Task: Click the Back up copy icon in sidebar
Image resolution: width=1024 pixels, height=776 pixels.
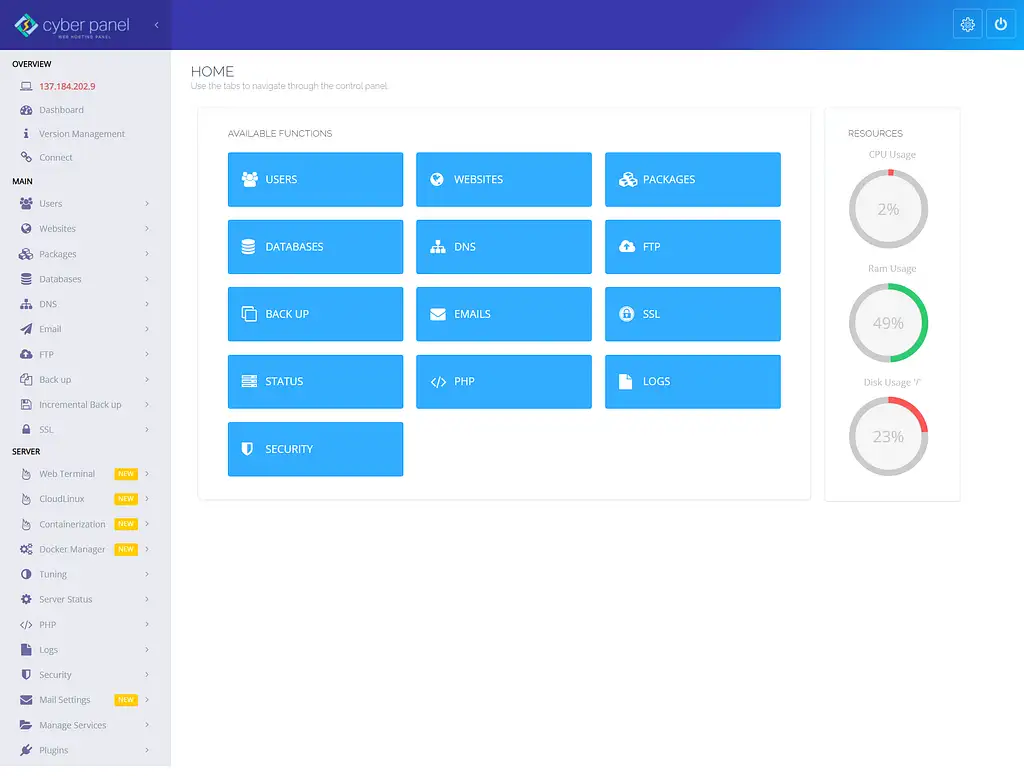Action: tap(26, 379)
